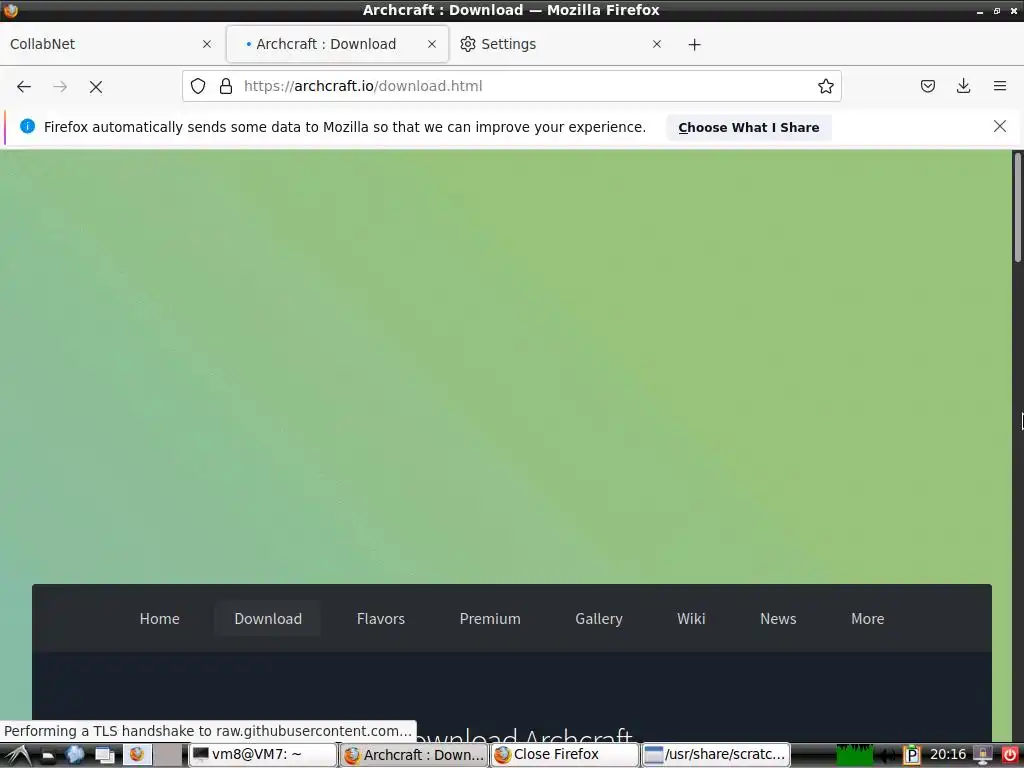Click the forward navigation arrow
This screenshot has height=768, width=1024.
click(60, 86)
